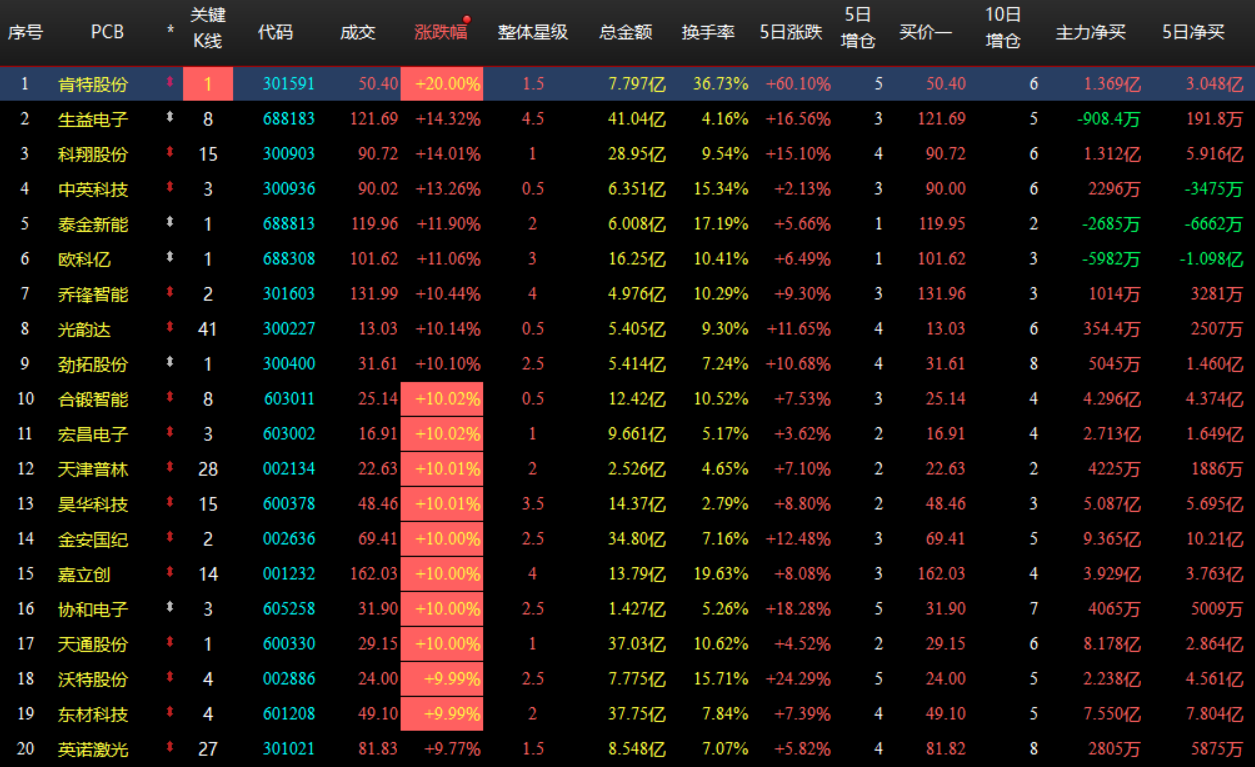The width and height of the screenshot is (1255, 767).
Task: Sort by the 主力净买 column header
Action: (x=1091, y=32)
